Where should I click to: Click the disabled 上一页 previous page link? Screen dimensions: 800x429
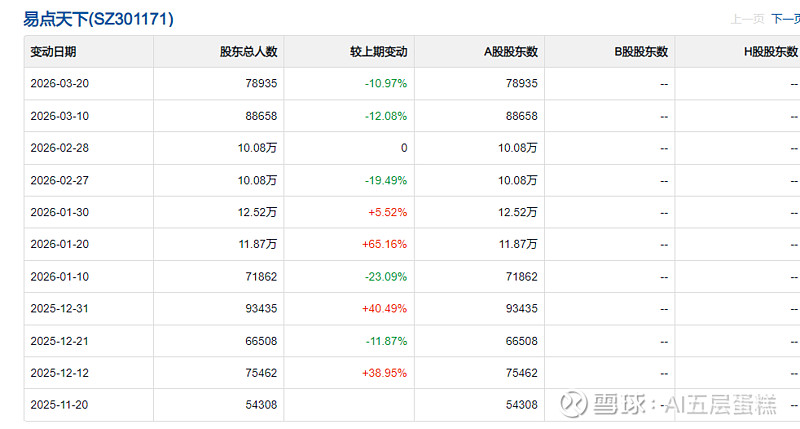click(x=747, y=19)
